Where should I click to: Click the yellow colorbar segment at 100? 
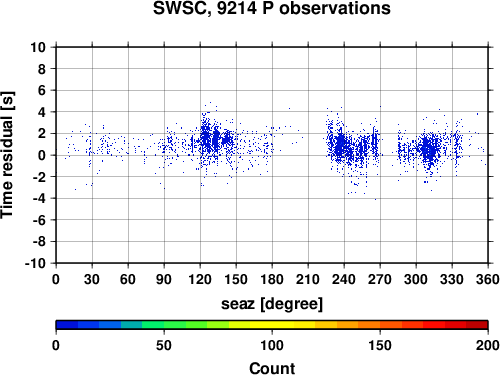272,325
